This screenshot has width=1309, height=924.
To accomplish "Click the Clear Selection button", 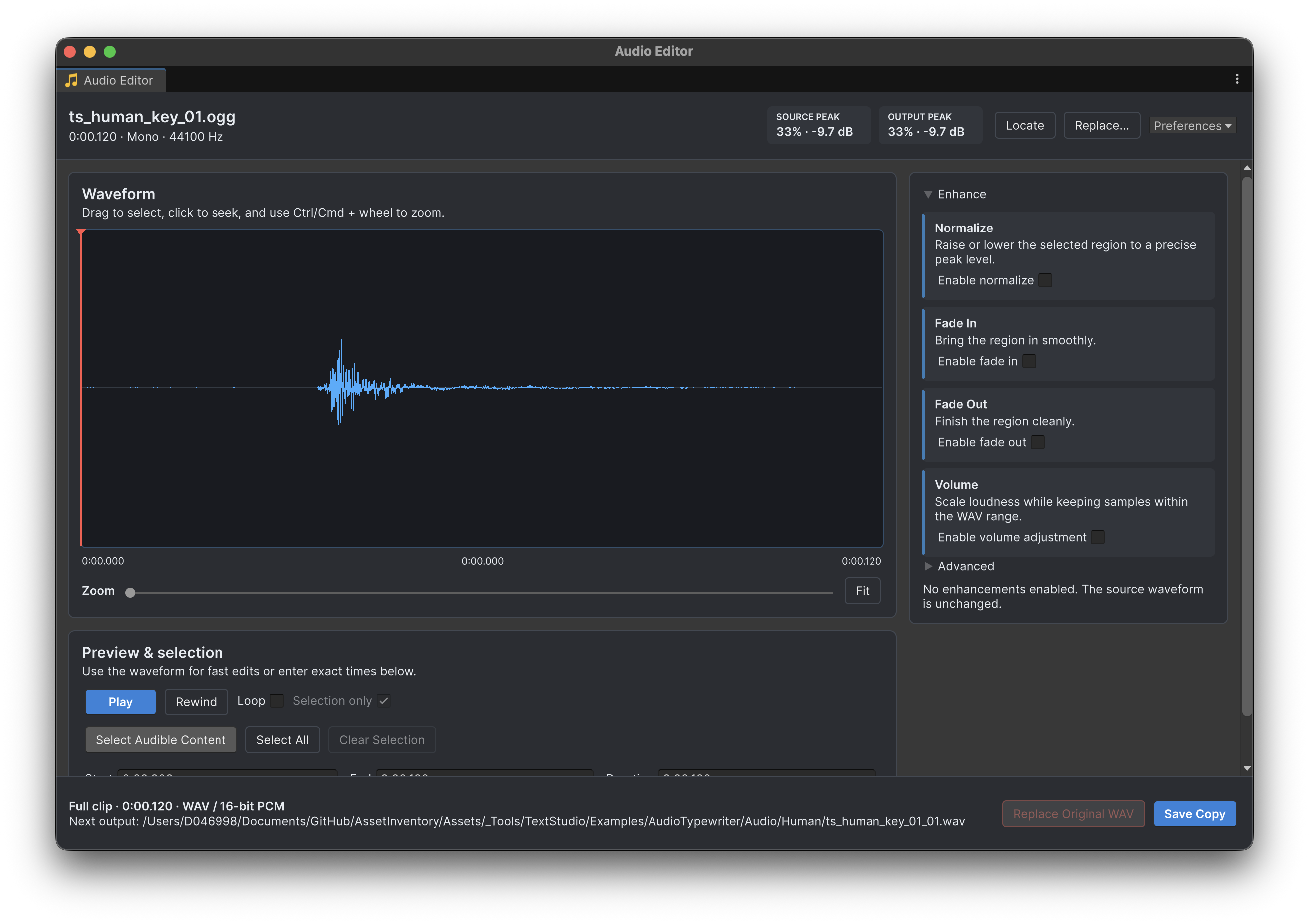I will 382,740.
